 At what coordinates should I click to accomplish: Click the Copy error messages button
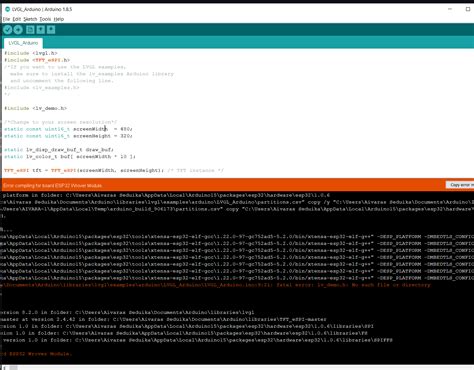coord(460,185)
